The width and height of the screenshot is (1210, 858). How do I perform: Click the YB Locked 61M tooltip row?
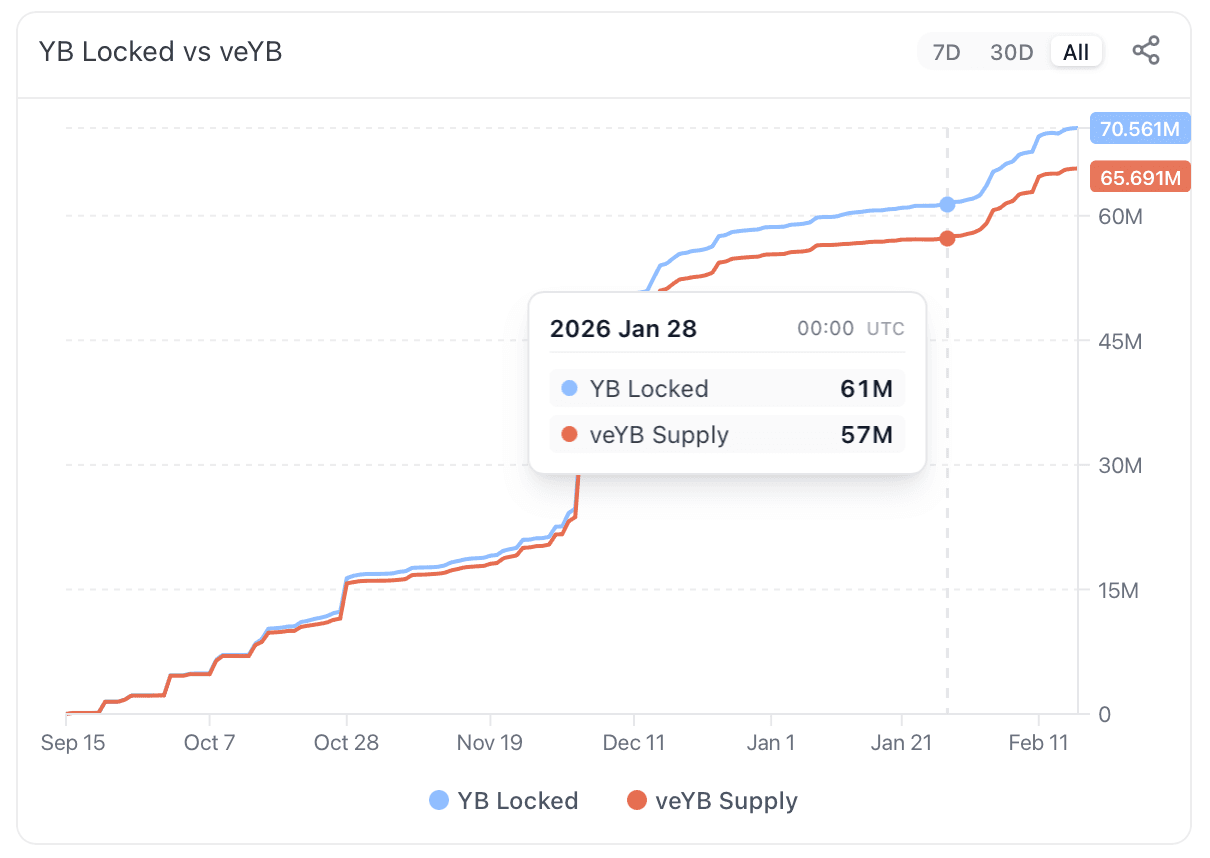tap(727, 388)
